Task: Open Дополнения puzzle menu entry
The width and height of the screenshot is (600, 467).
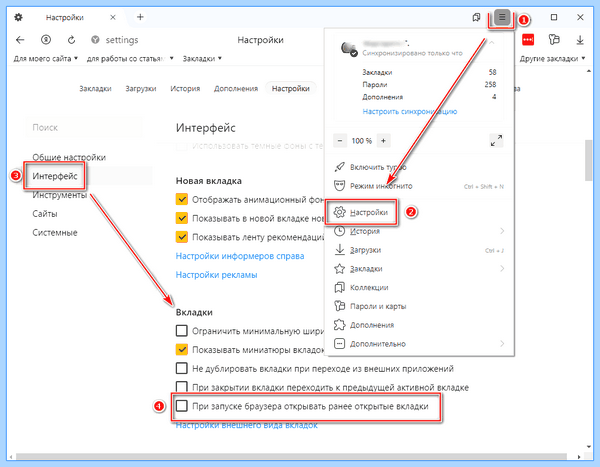Action: [419, 325]
